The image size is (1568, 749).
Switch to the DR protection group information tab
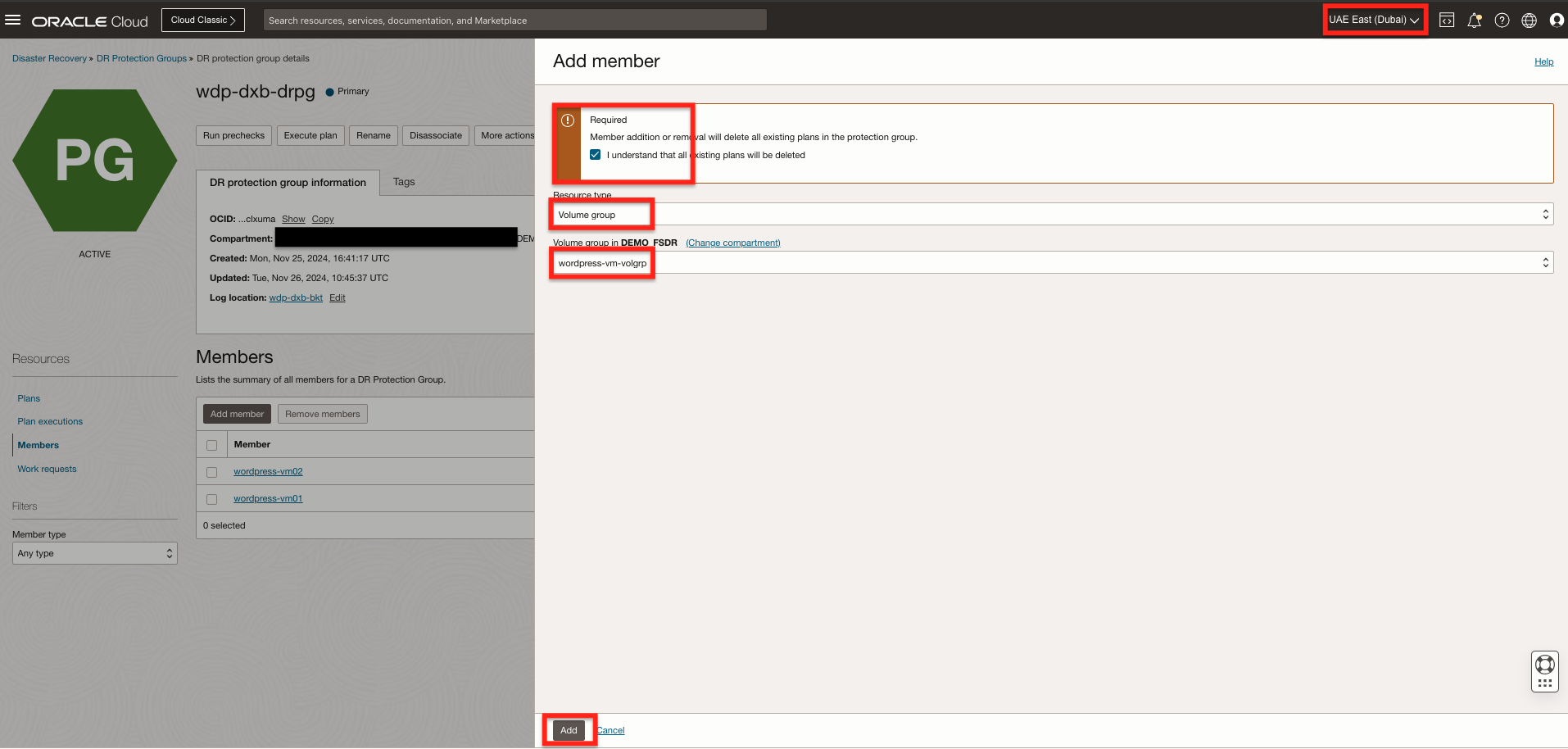pos(288,183)
